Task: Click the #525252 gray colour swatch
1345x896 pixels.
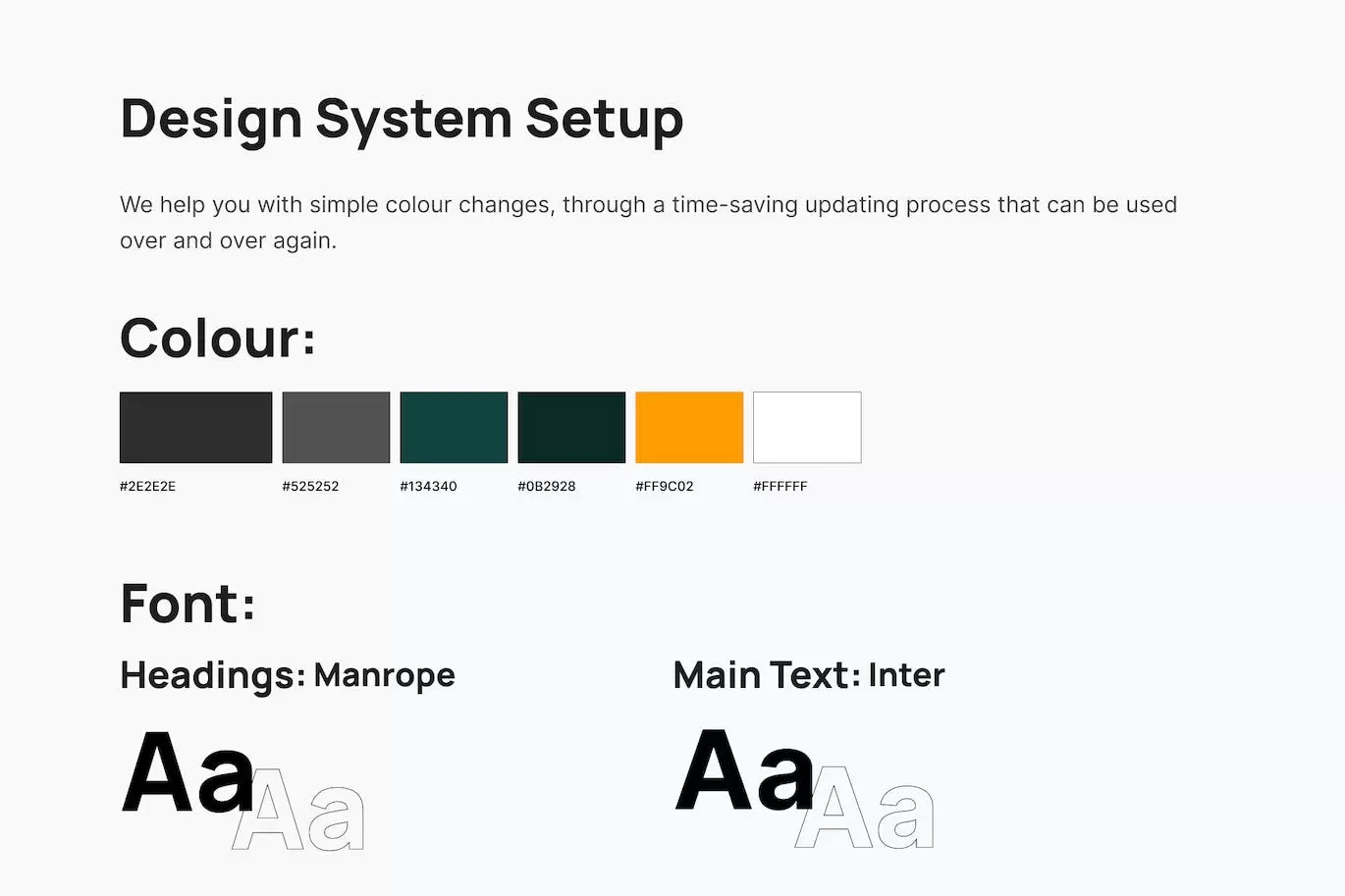Action: 336,427
